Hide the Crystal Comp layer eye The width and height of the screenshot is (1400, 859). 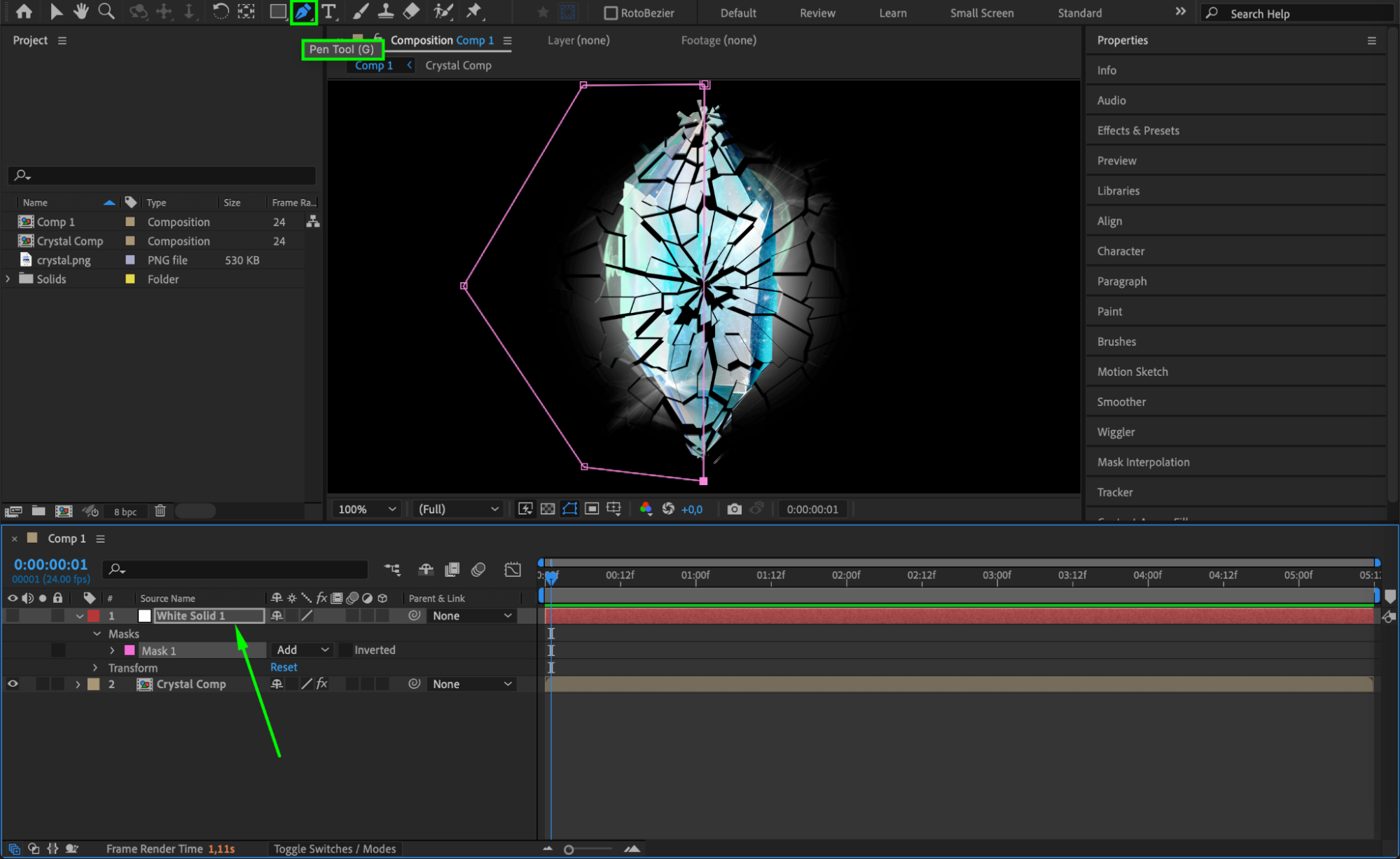13,684
